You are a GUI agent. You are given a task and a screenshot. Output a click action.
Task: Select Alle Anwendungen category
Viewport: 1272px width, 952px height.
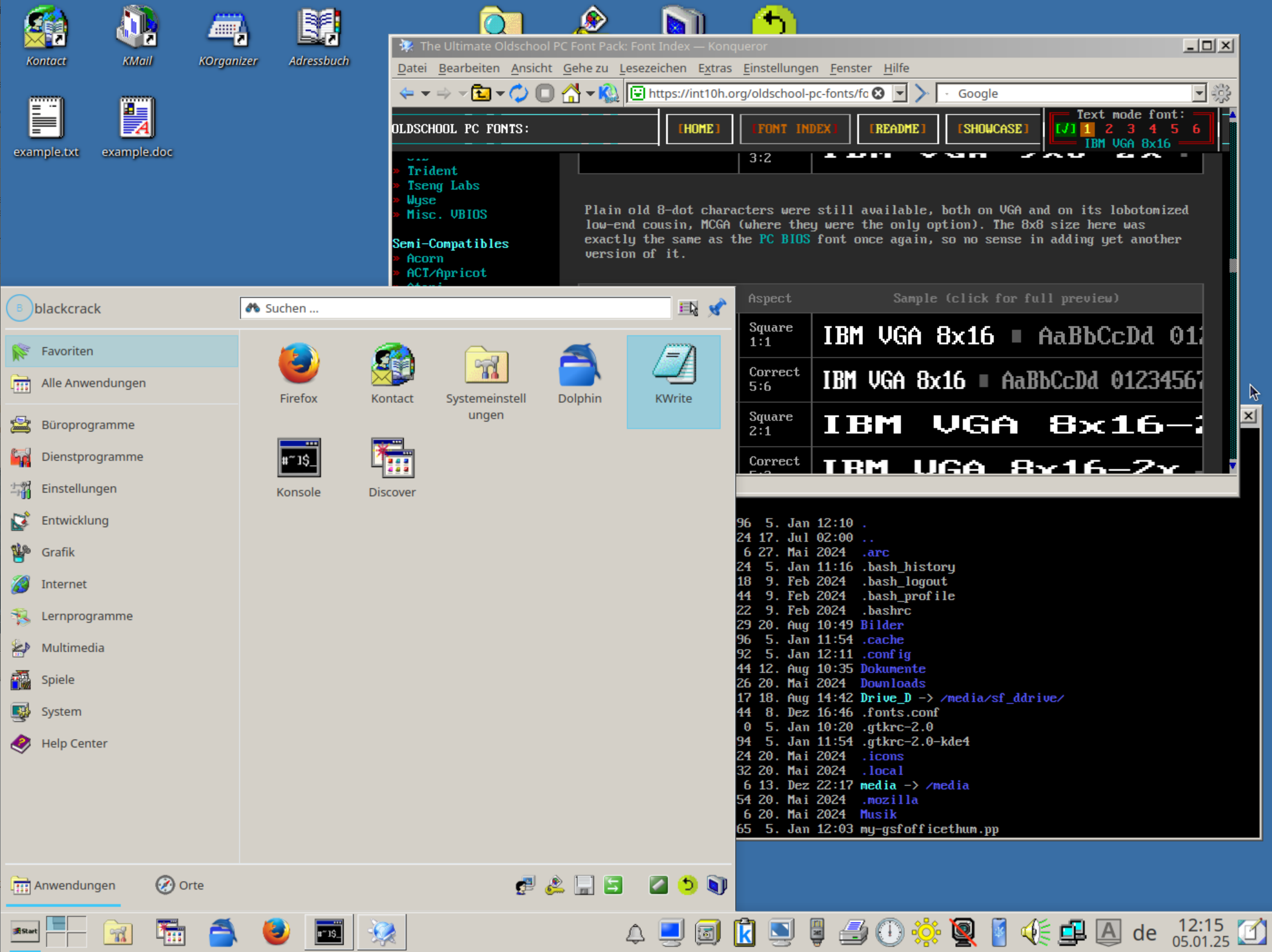point(122,383)
